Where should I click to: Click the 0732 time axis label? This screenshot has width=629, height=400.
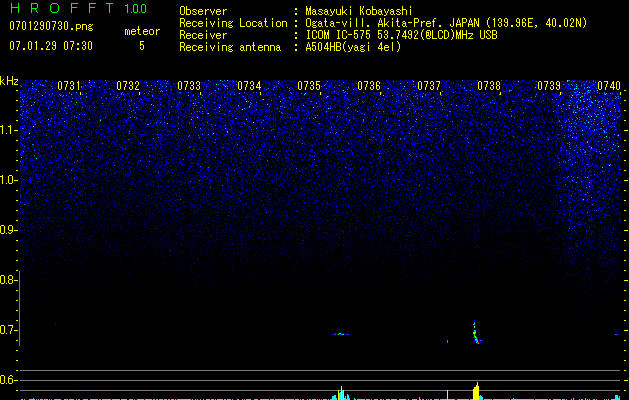point(128,86)
